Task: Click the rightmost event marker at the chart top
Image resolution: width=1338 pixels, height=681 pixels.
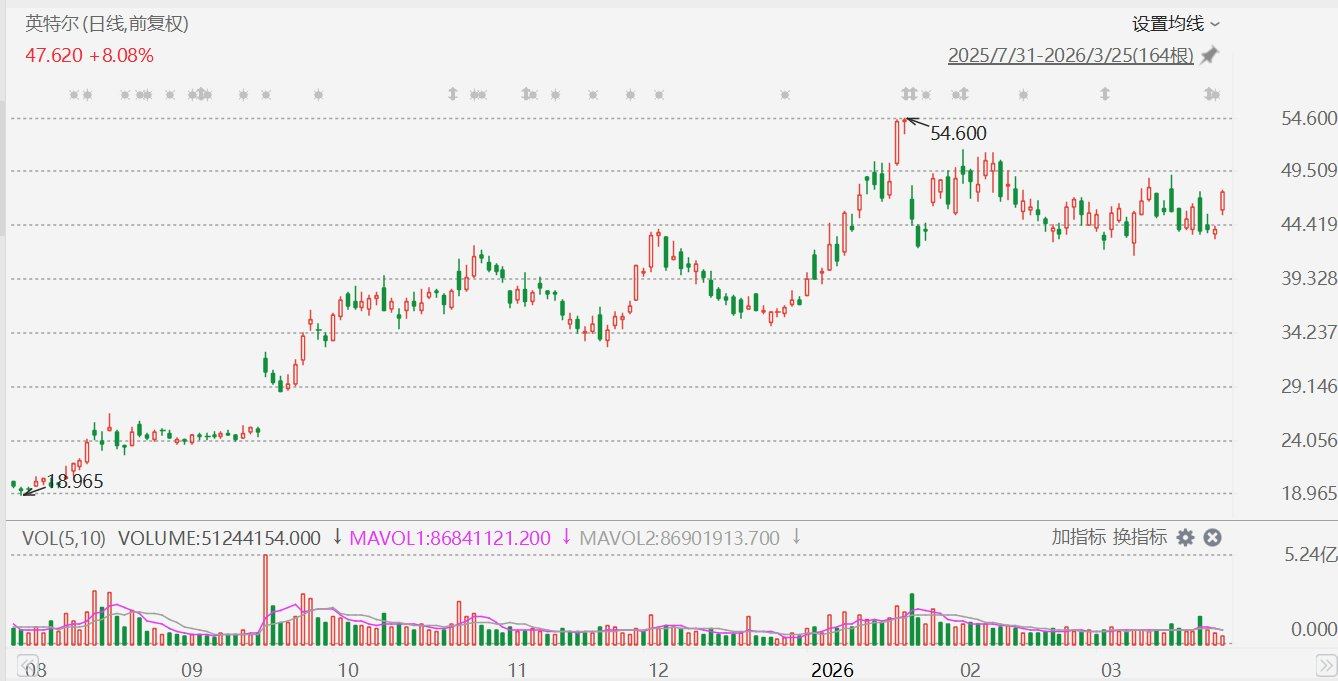Action: tap(1213, 95)
